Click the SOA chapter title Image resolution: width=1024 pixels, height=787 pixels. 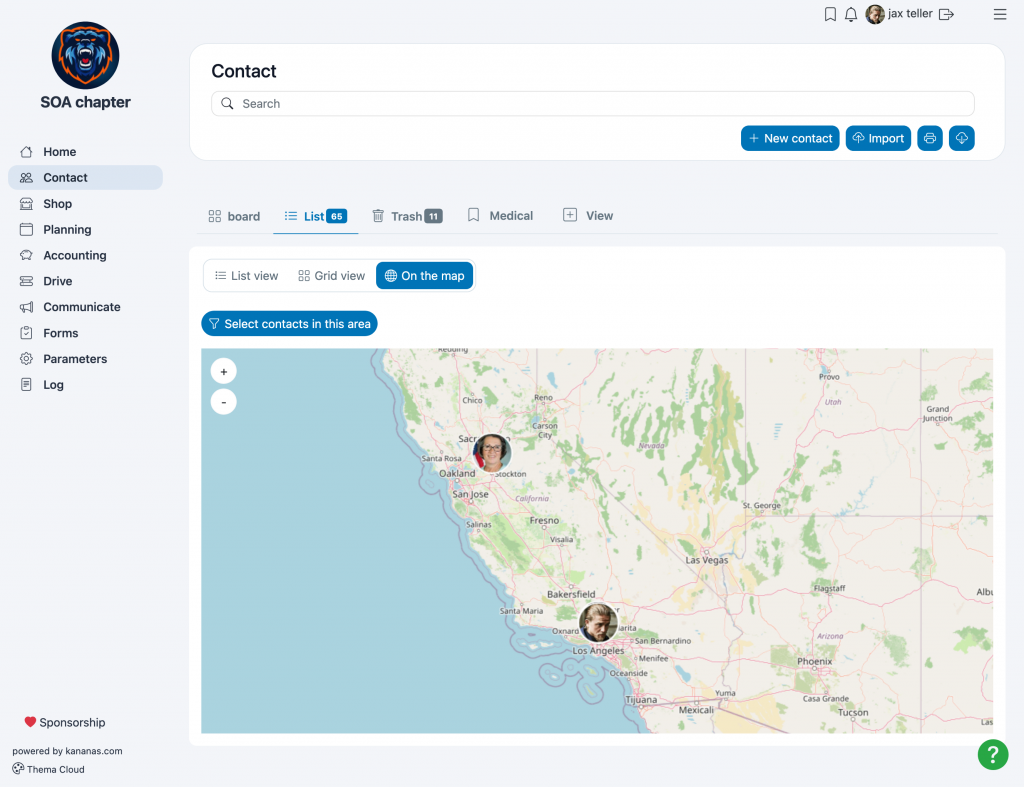point(86,102)
